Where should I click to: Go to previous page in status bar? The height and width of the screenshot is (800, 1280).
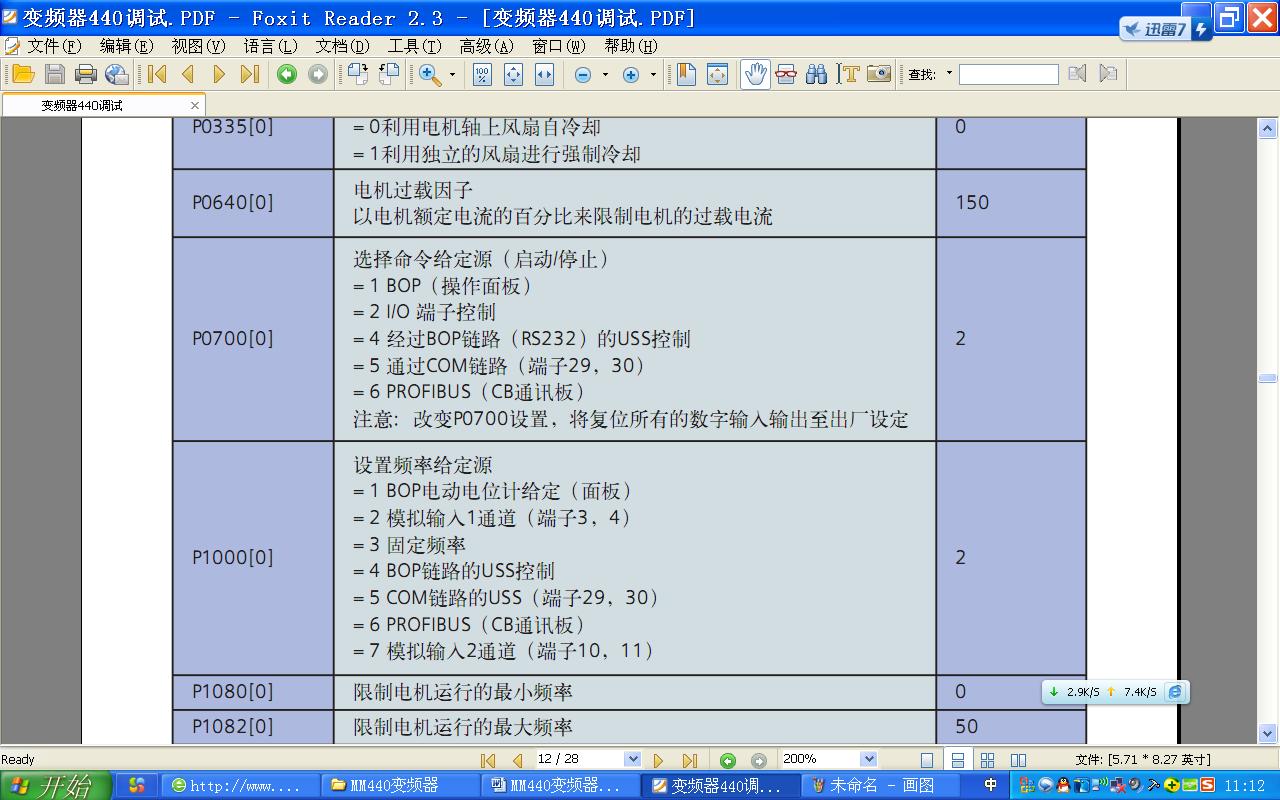tap(517, 761)
